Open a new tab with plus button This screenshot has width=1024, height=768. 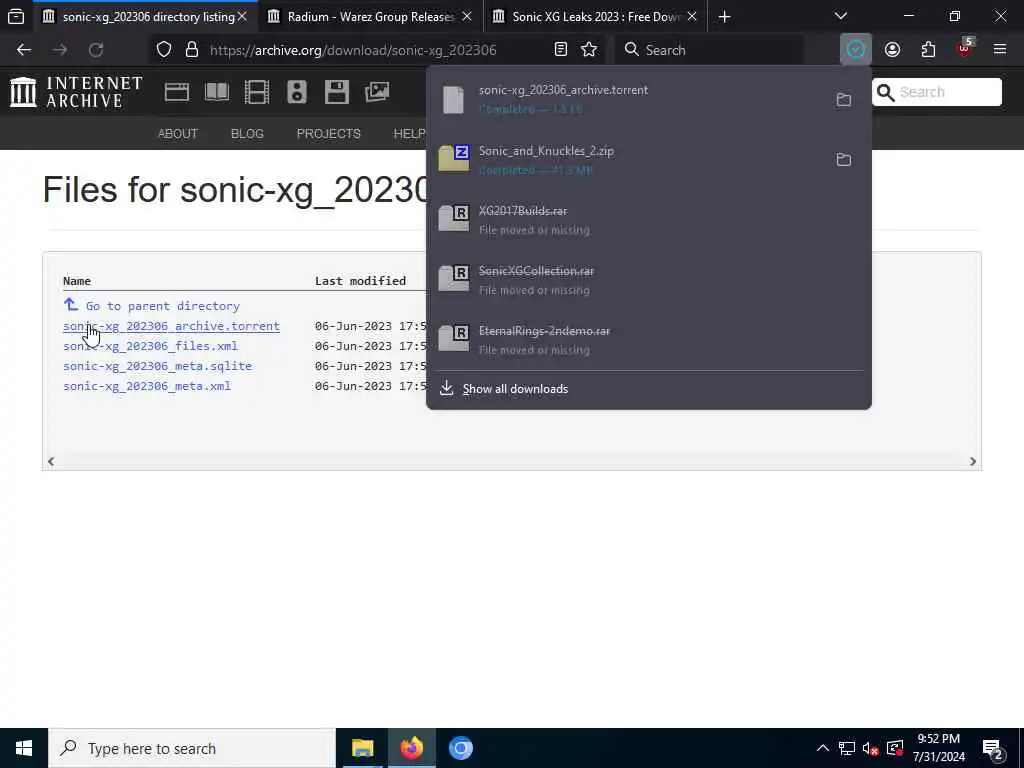724,16
